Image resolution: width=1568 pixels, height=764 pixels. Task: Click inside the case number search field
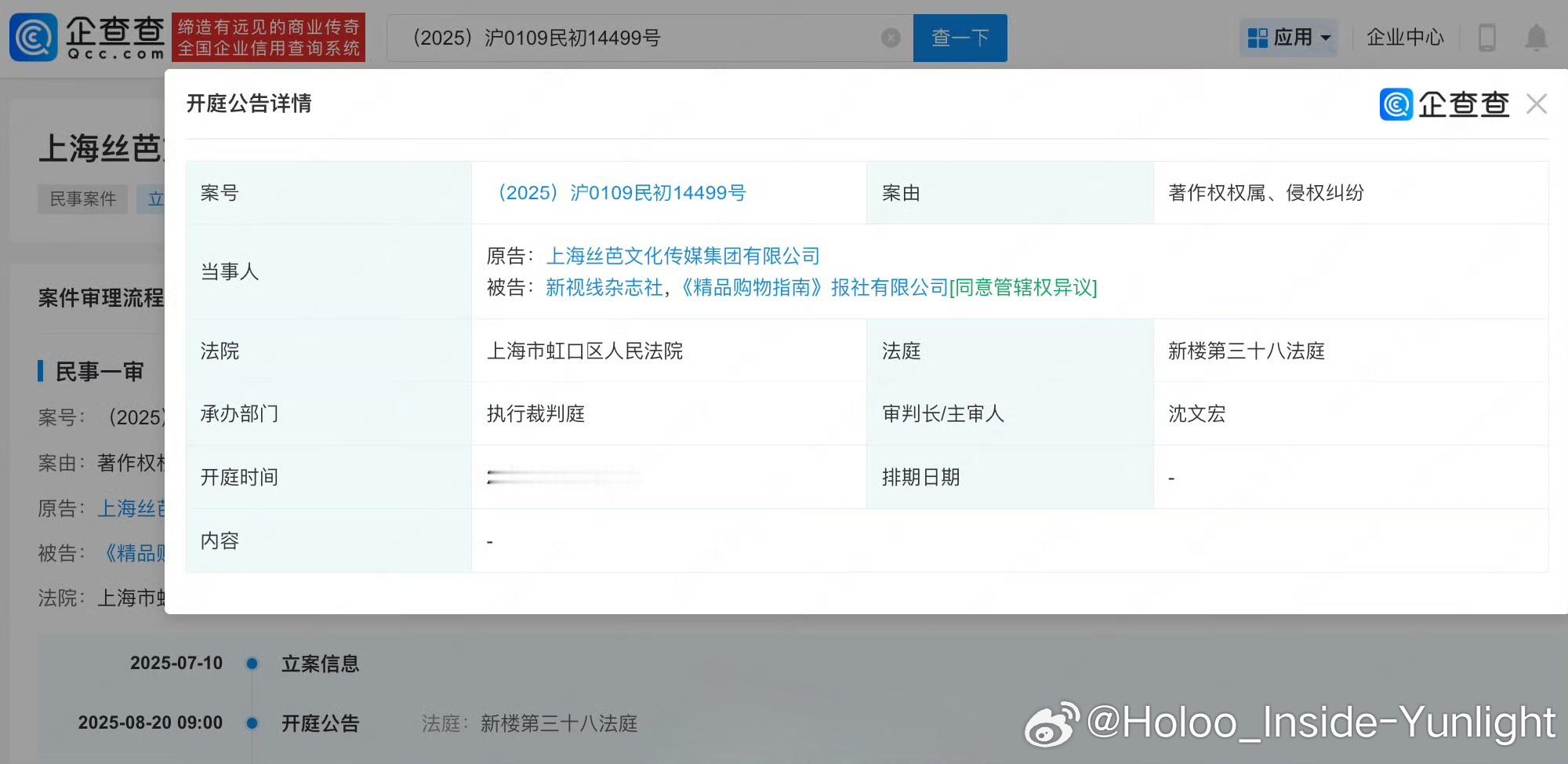click(627, 37)
